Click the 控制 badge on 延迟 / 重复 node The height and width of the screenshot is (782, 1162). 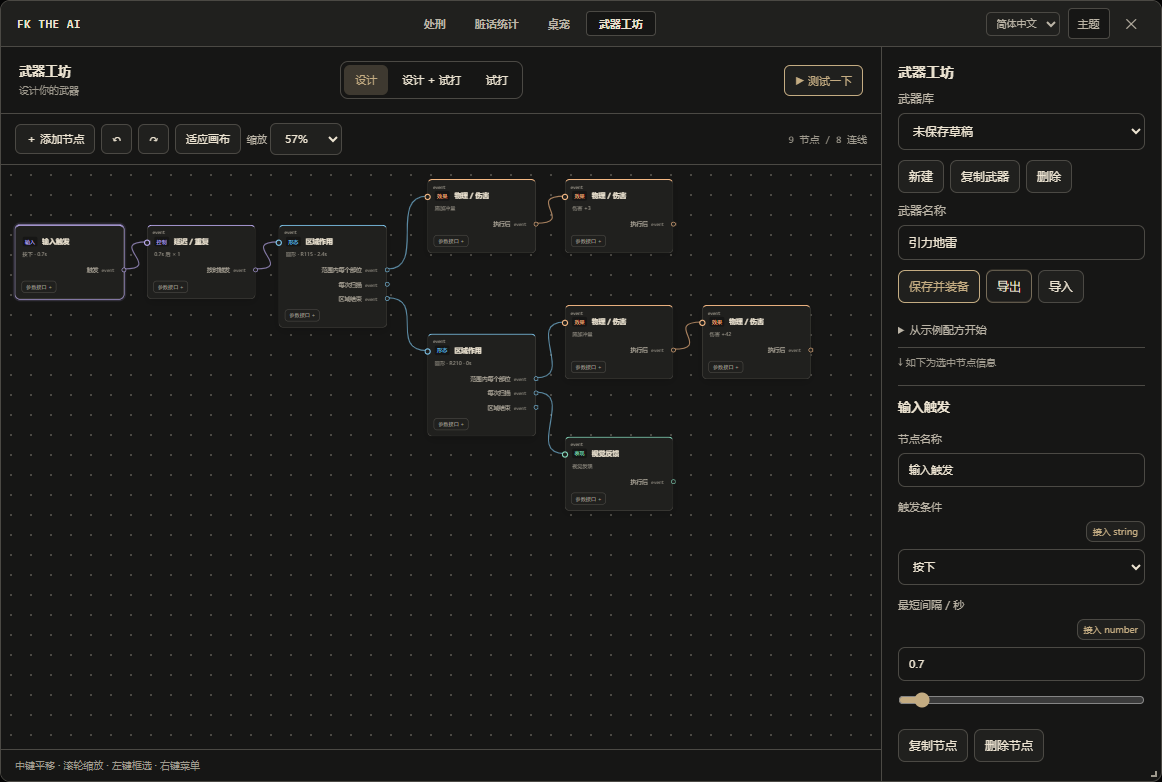[161, 242]
